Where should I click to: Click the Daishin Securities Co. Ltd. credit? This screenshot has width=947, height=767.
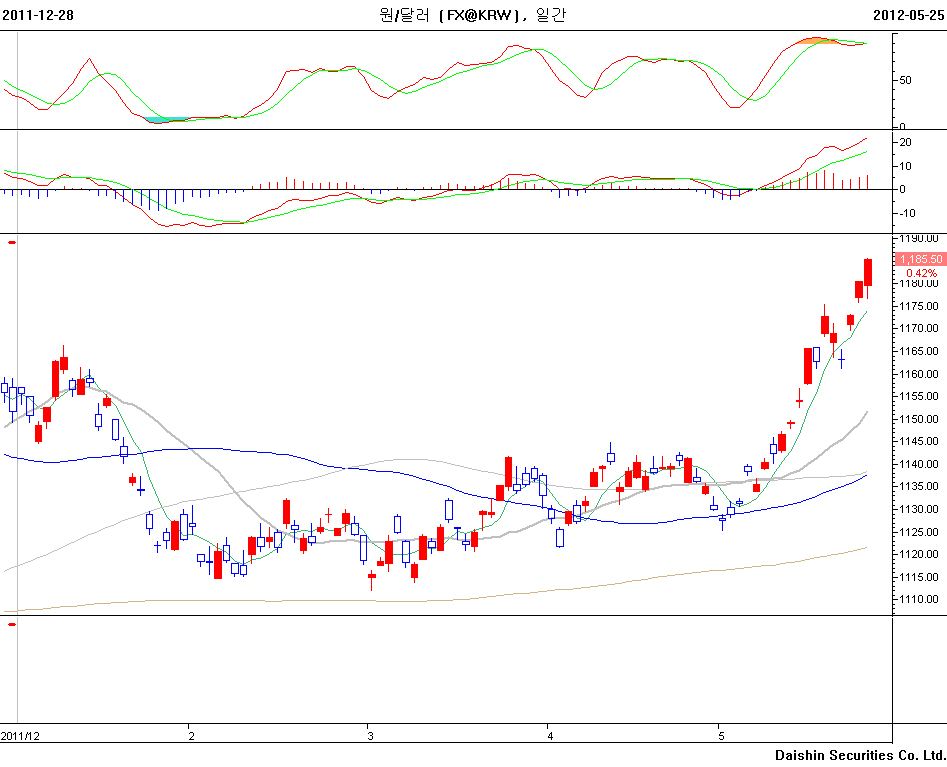tap(859, 755)
